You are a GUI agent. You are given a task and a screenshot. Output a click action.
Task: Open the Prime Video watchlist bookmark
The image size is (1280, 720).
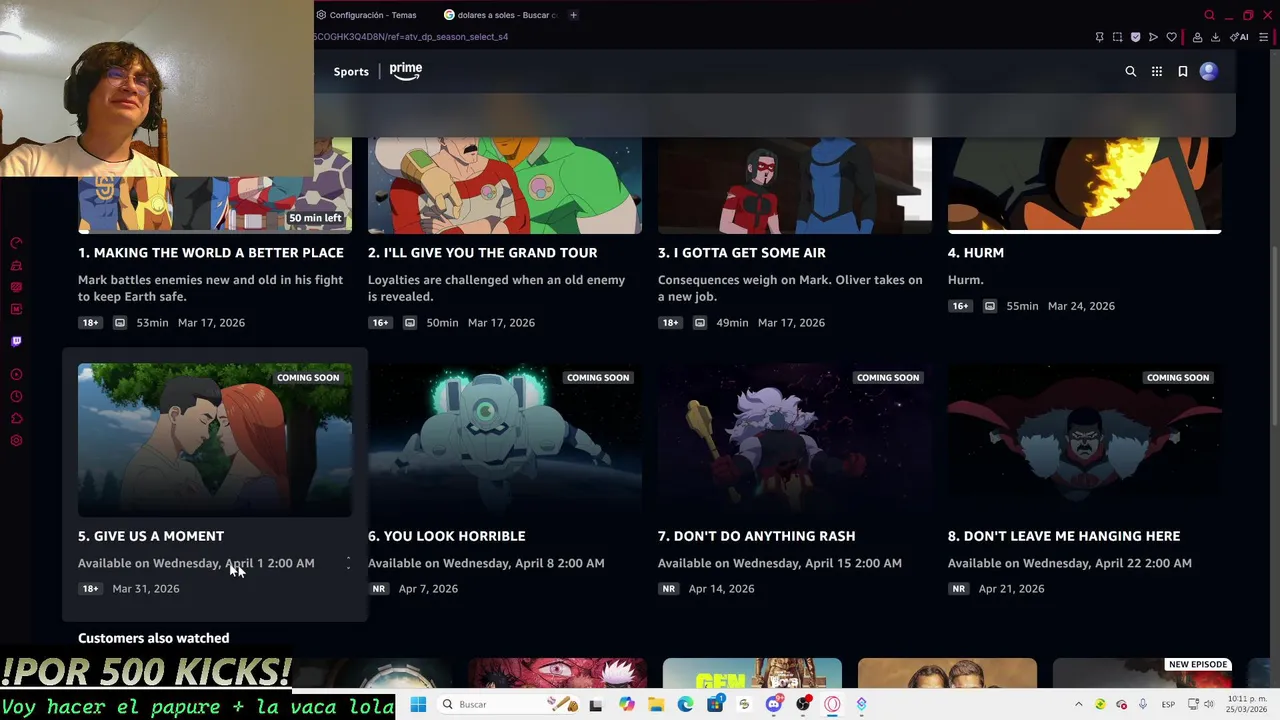(1183, 71)
